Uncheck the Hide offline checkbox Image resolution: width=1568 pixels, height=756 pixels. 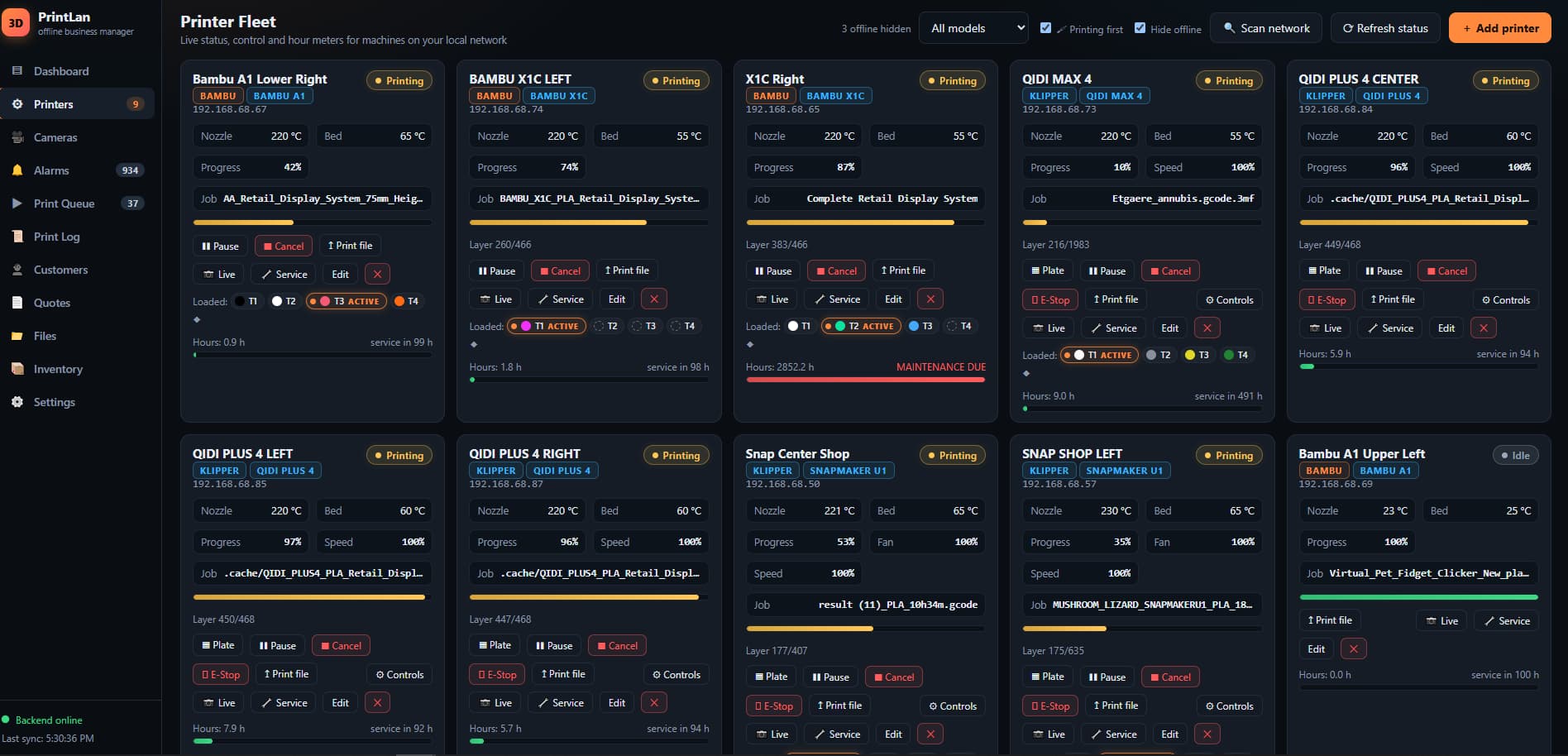tap(1140, 28)
